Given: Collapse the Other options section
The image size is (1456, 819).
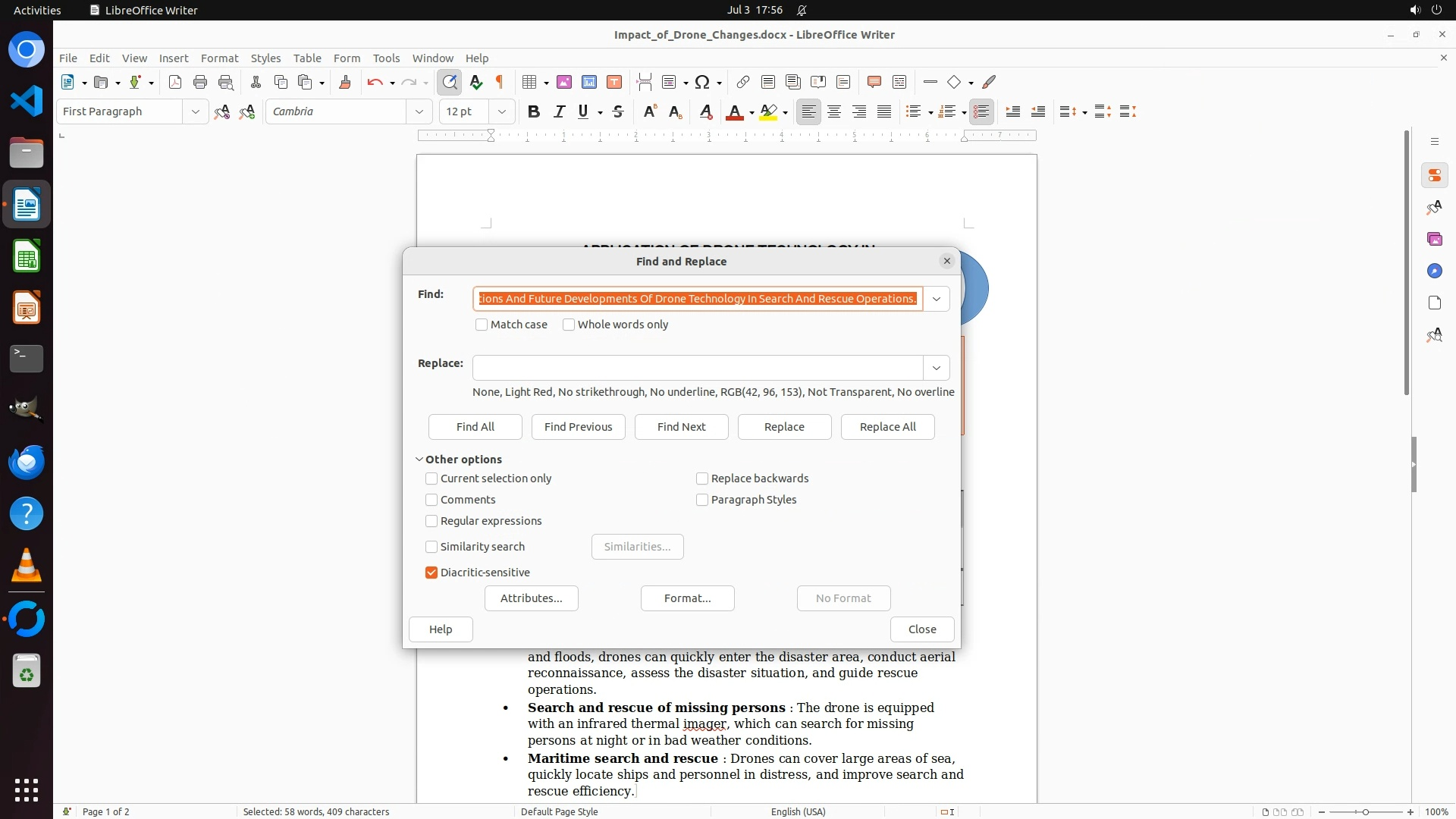Looking at the screenshot, I should pyautogui.click(x=419, y=460).
